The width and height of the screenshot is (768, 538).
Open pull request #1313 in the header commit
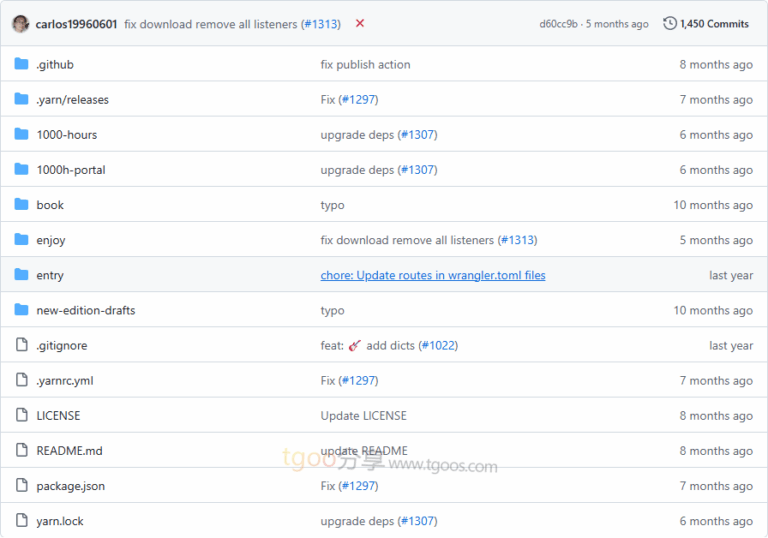click(x=321, y=24)
